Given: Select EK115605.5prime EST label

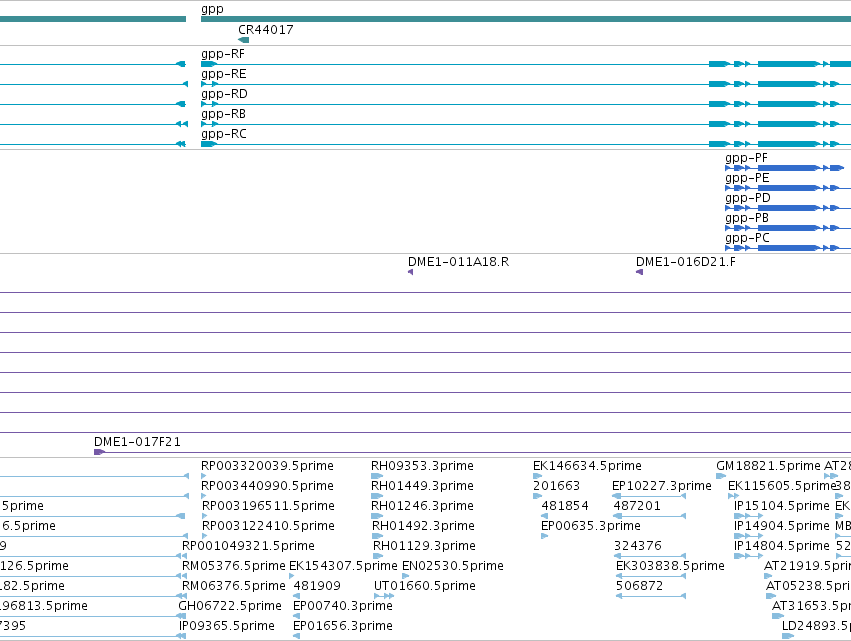Looking at the screenshot, I should (x=782, y=486).
